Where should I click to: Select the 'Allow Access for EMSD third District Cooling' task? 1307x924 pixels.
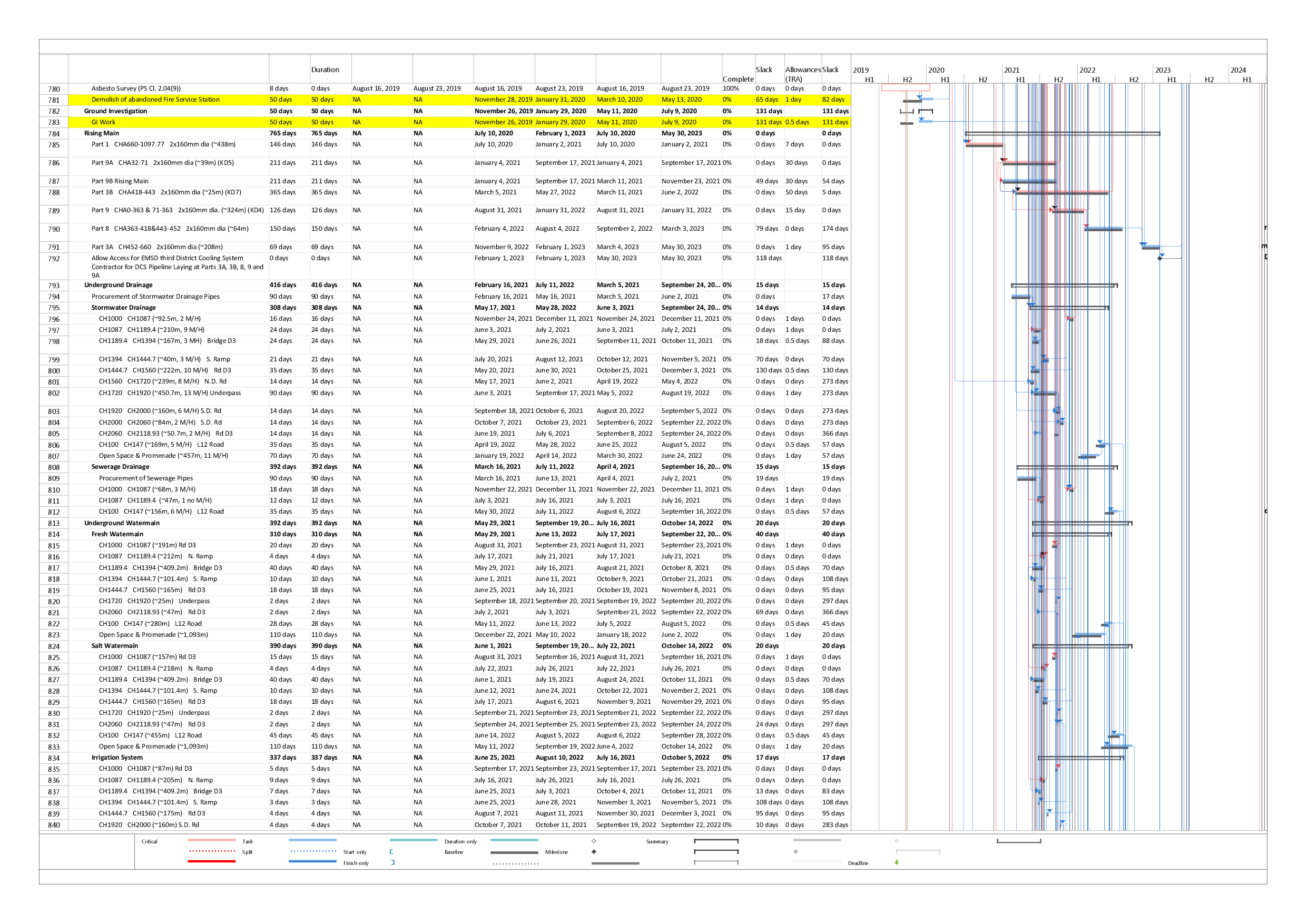(178, 267)
